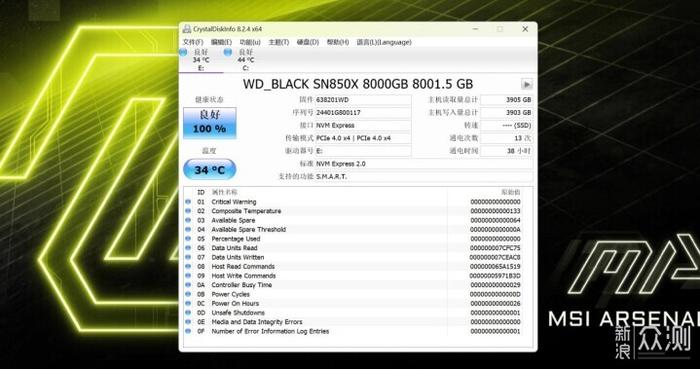Click the 34 °C temperature button
This screenshot has height=369, width=700.
(209, 170)
